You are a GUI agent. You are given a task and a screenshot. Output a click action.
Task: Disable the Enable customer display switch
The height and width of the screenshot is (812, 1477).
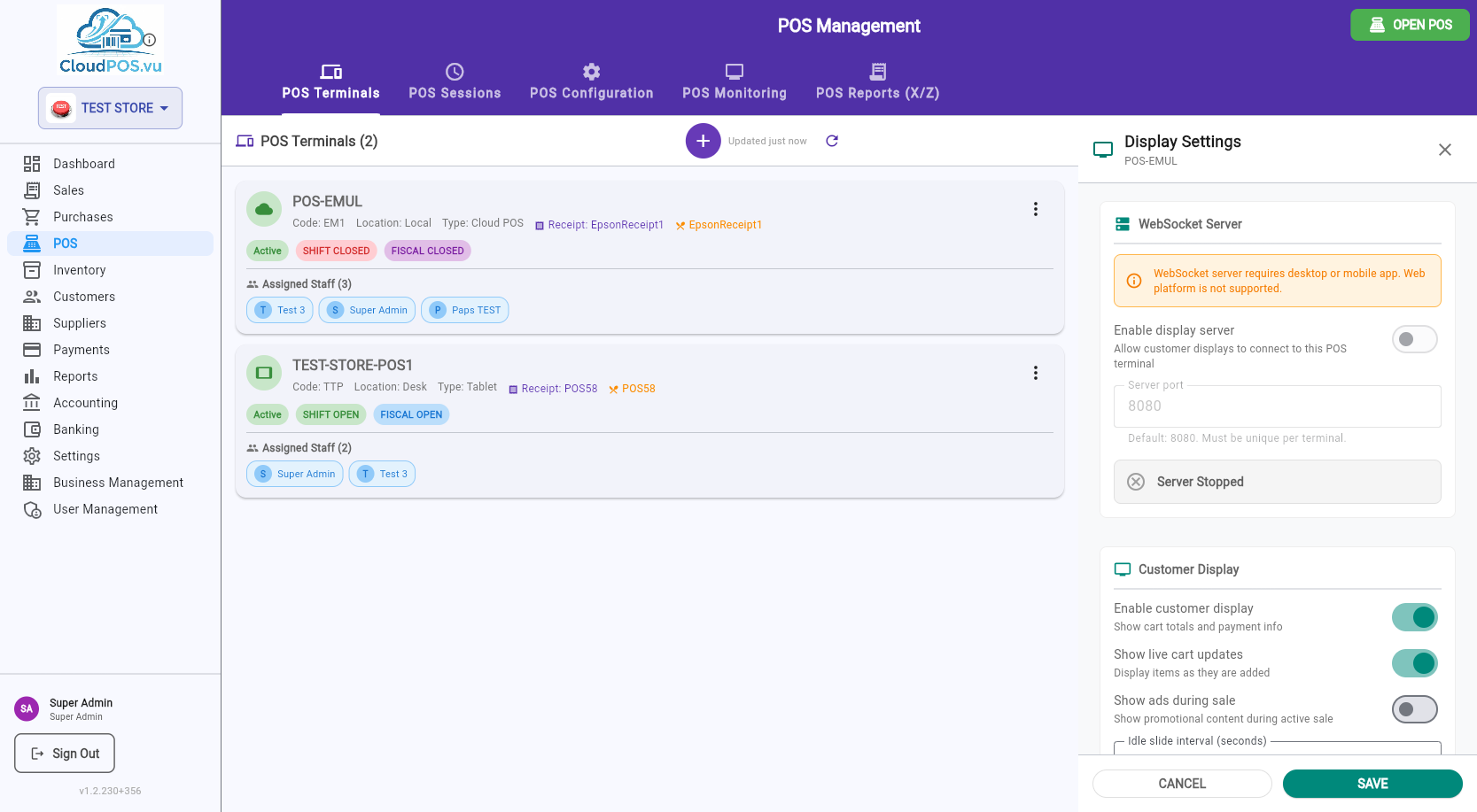click(x=1414, y=617)
